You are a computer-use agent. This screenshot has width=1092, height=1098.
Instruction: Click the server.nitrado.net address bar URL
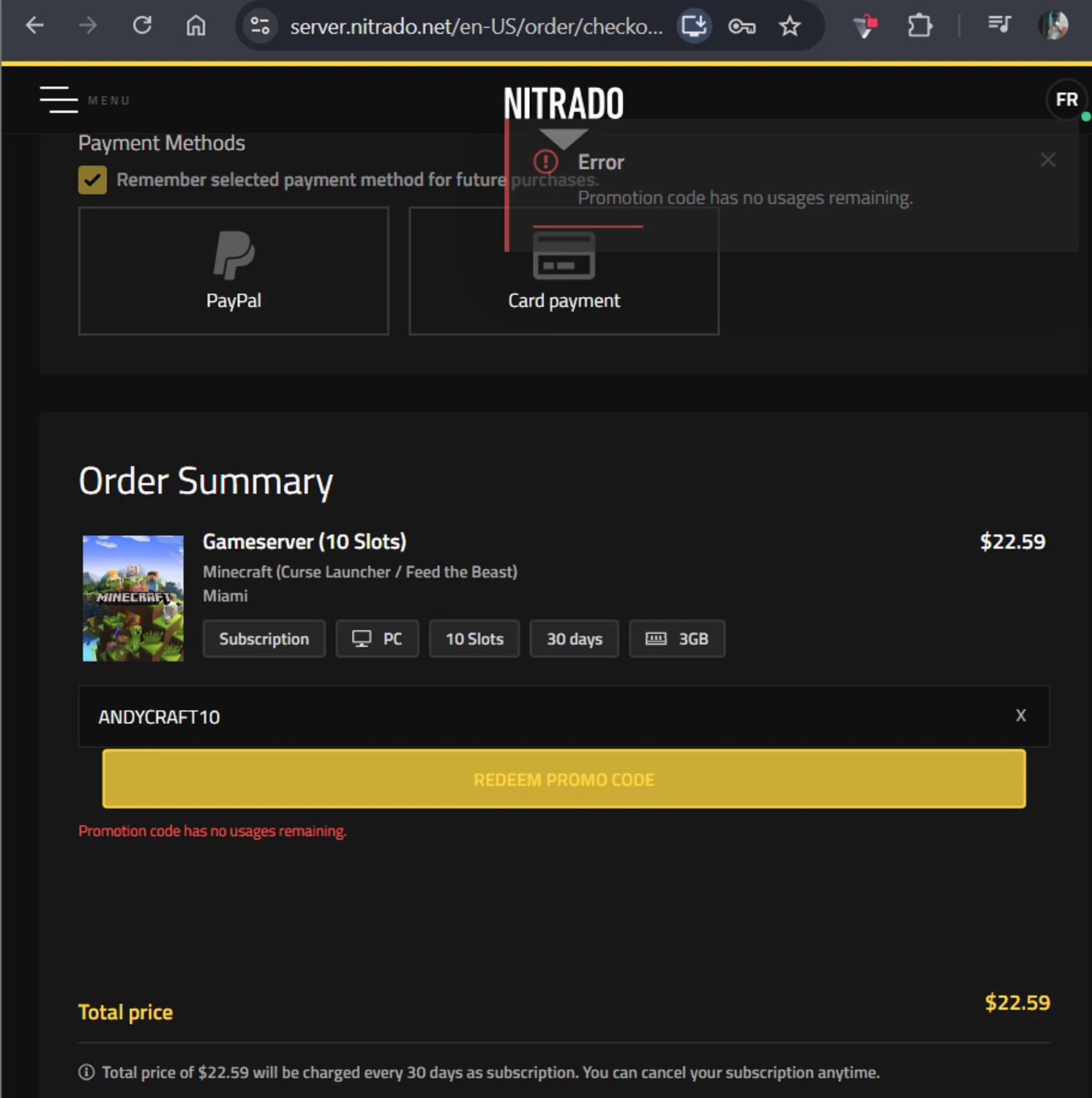(x=476, y=27)
